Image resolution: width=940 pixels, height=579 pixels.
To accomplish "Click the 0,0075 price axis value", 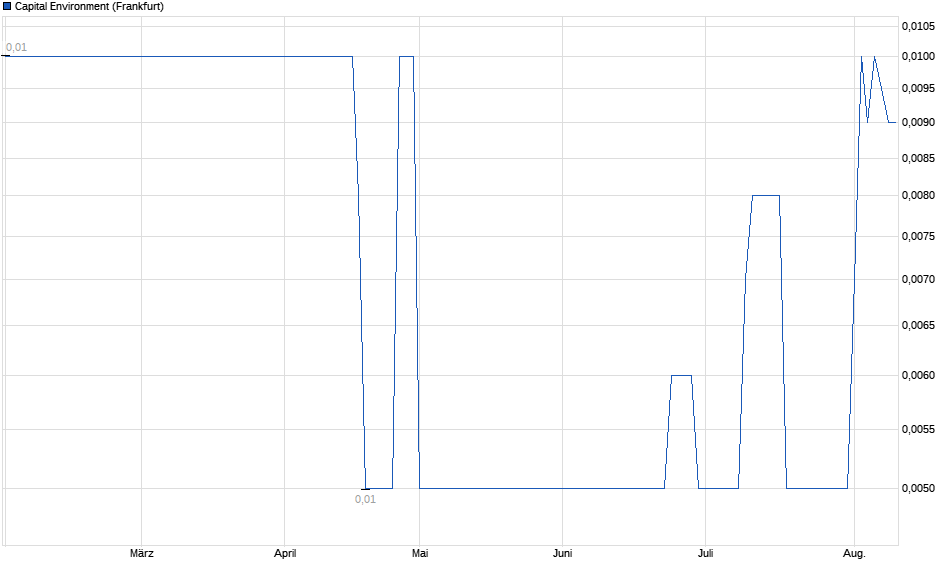I will (x=918, y=236).
